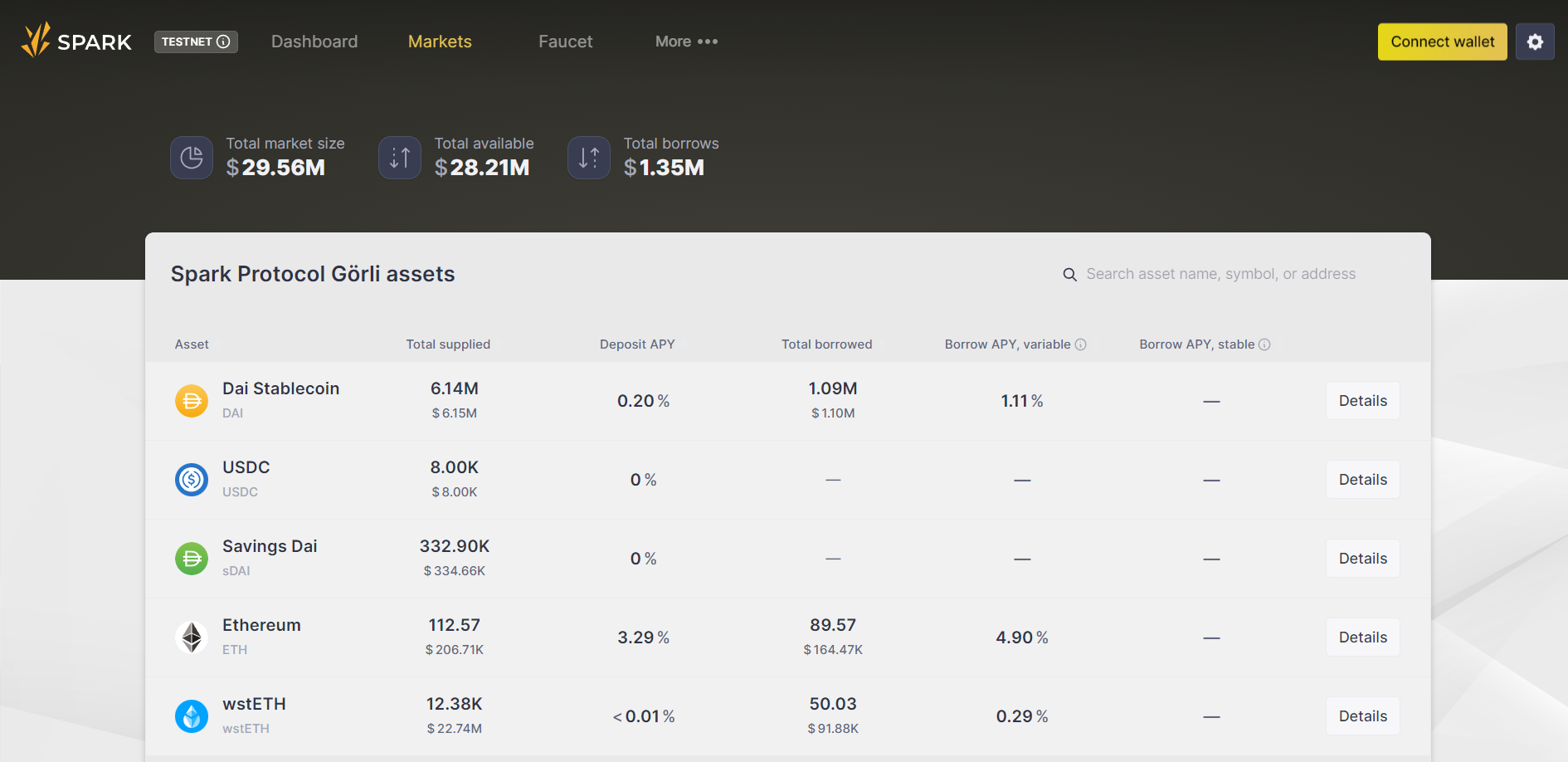Viewport: 1568px width, 762px height.
Task: Click the wstETH token icon
Action: pos(192,716)
